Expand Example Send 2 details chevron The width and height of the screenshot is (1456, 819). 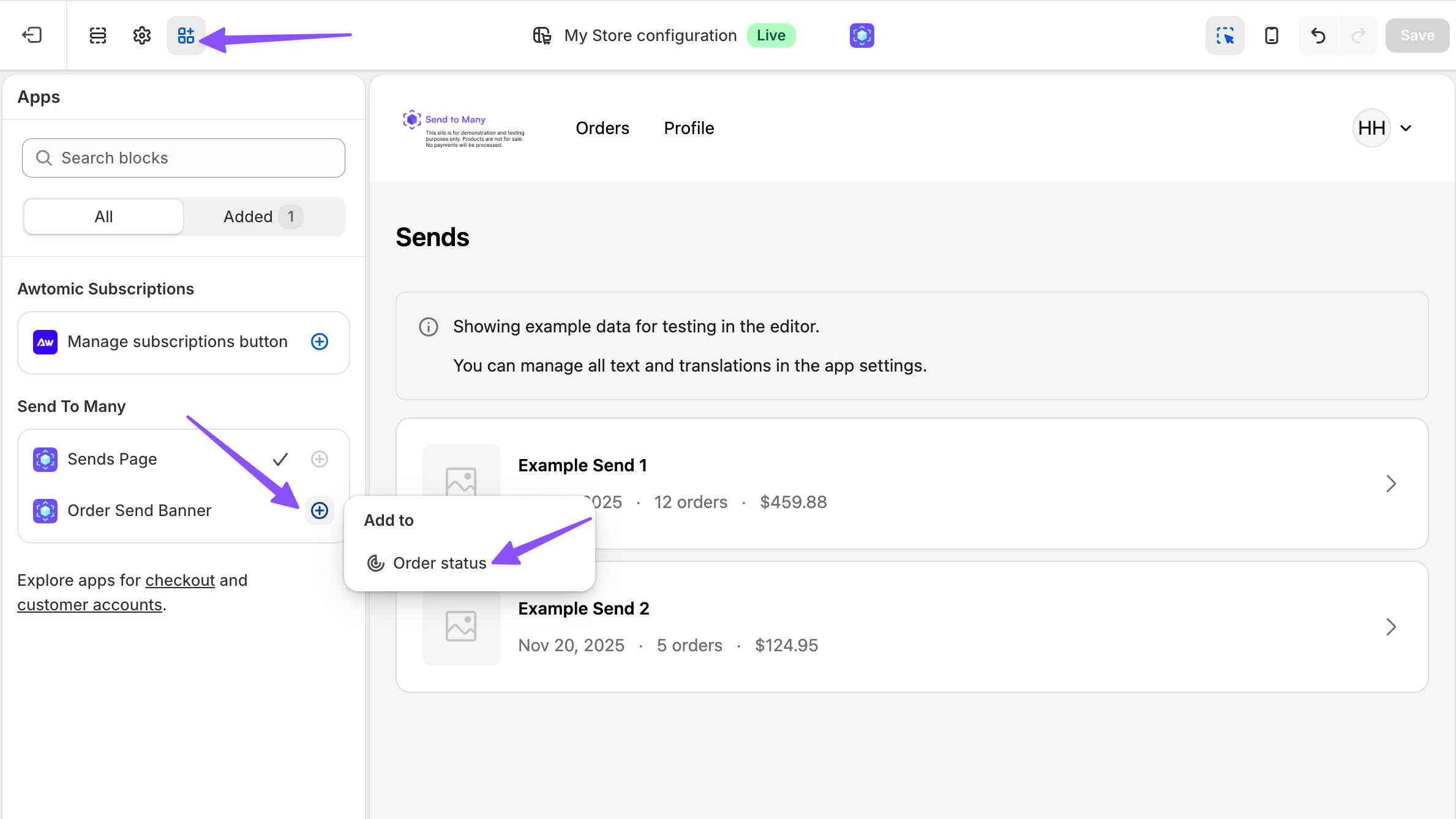1390,627
